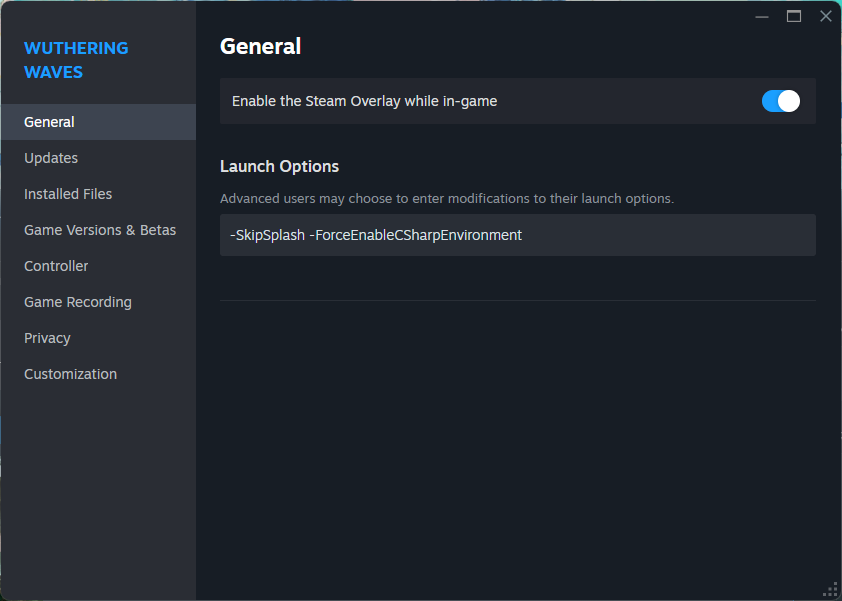Screen dimensions: 842x601
Task: Click the advanced users description text
Action: (447, 199)
